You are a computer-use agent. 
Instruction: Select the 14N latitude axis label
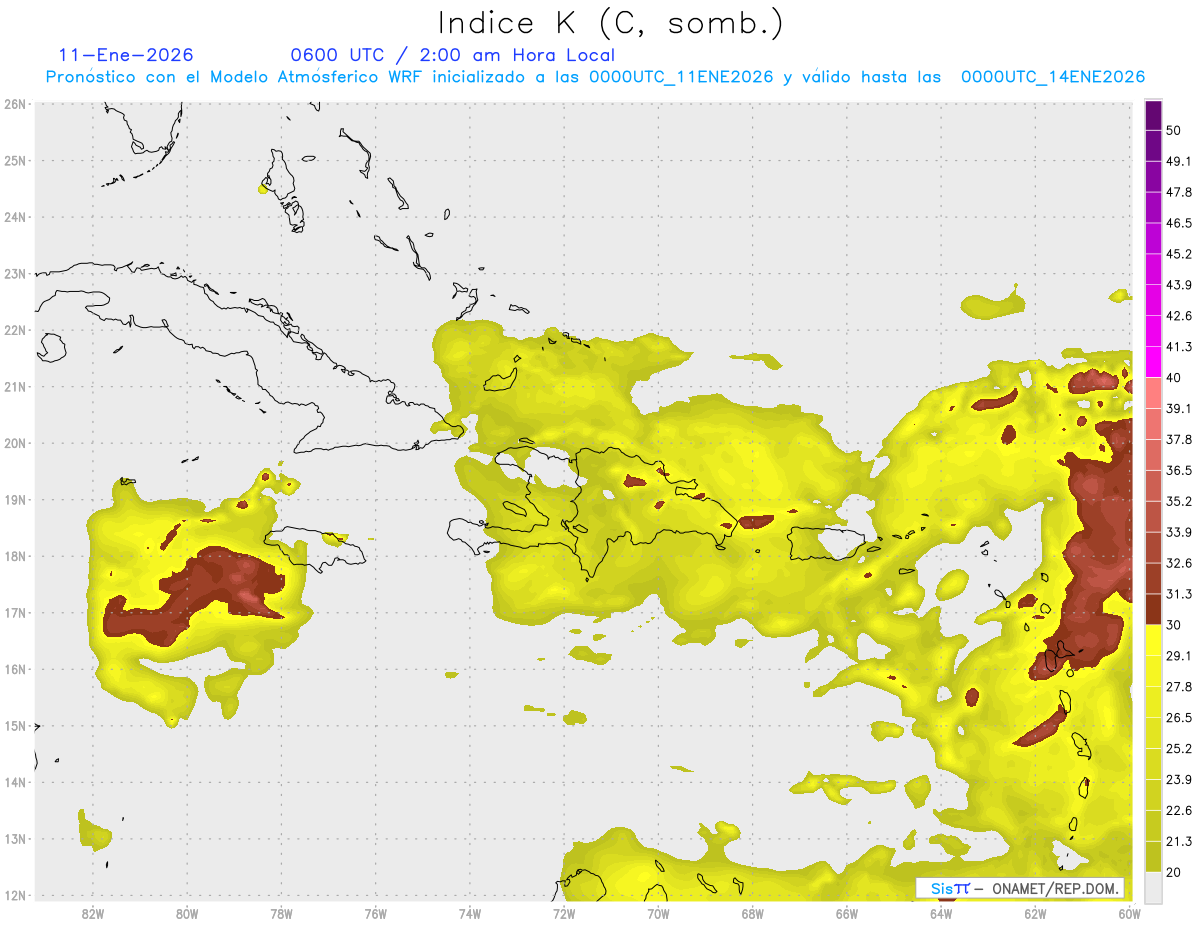tap(14, 782)
